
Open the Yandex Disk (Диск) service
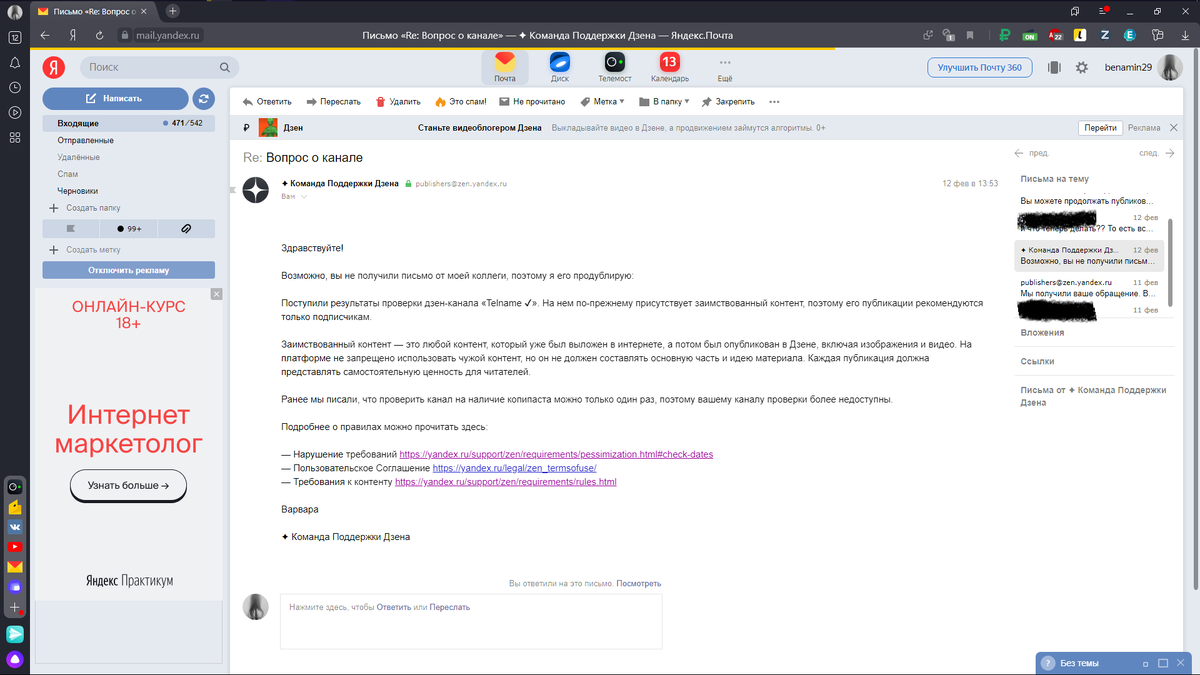(560, 67)
